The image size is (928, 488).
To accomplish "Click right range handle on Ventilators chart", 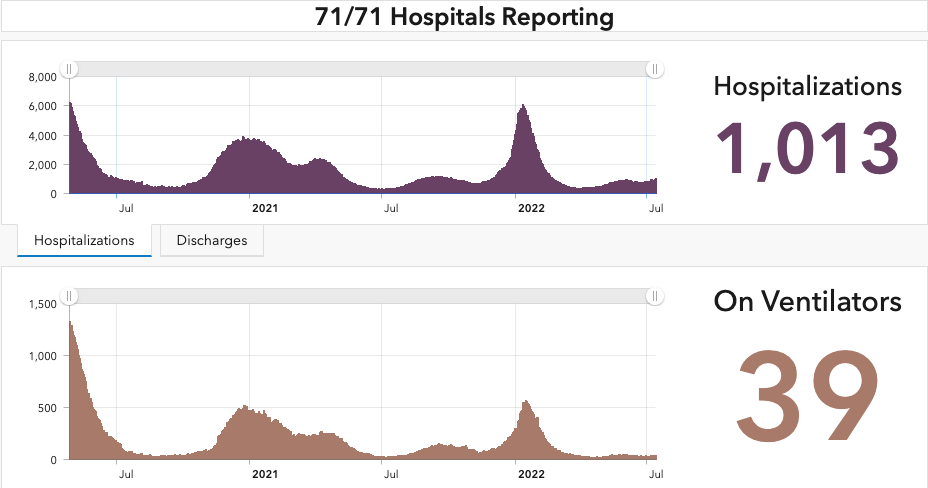I will coord(654,296).
